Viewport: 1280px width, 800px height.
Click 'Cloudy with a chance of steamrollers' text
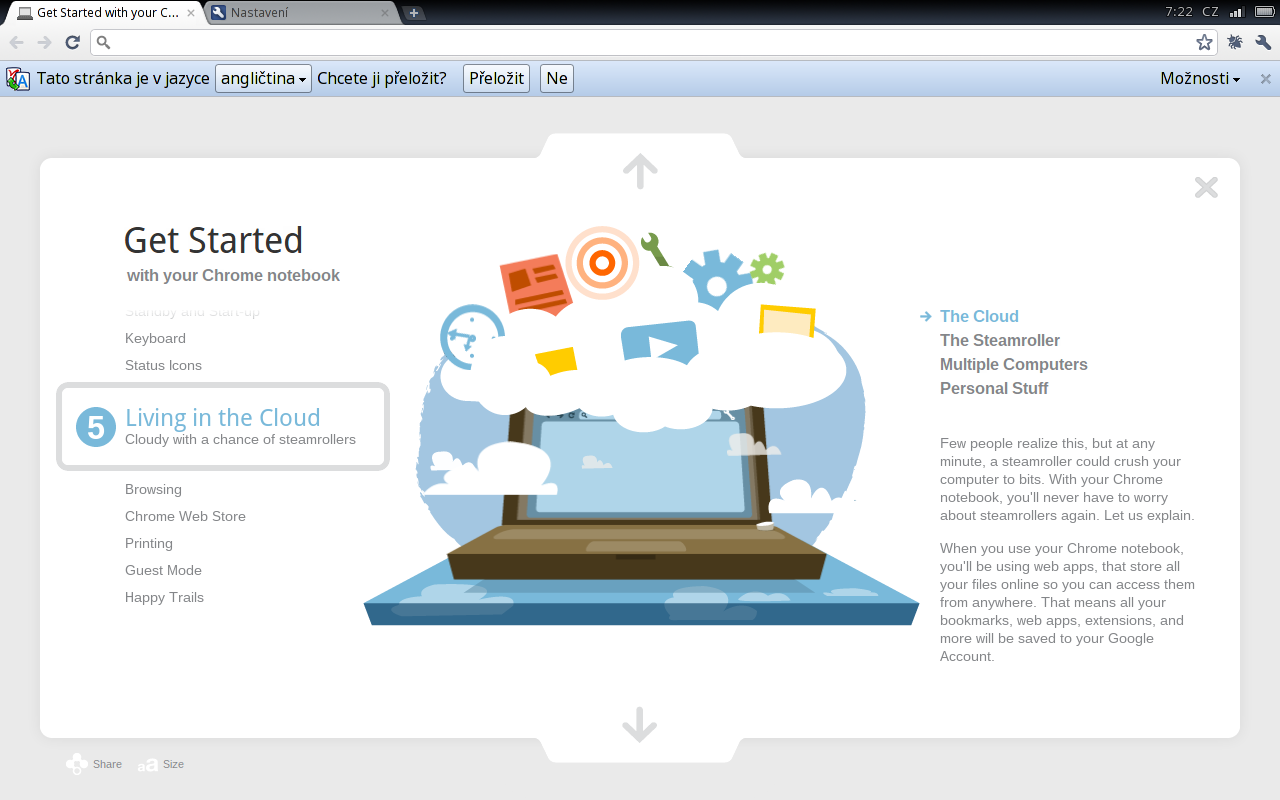pos(240,439)
